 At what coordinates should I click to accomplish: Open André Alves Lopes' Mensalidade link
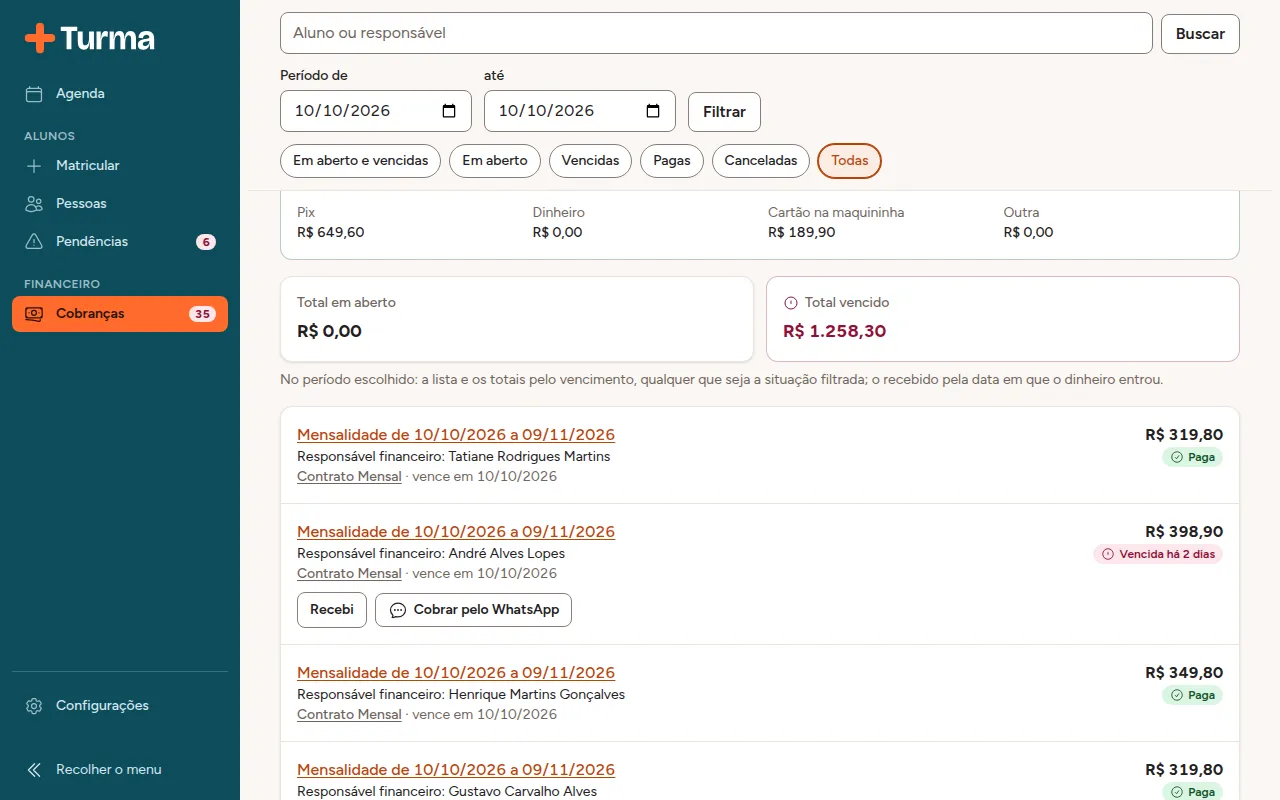tap(456, 532)
